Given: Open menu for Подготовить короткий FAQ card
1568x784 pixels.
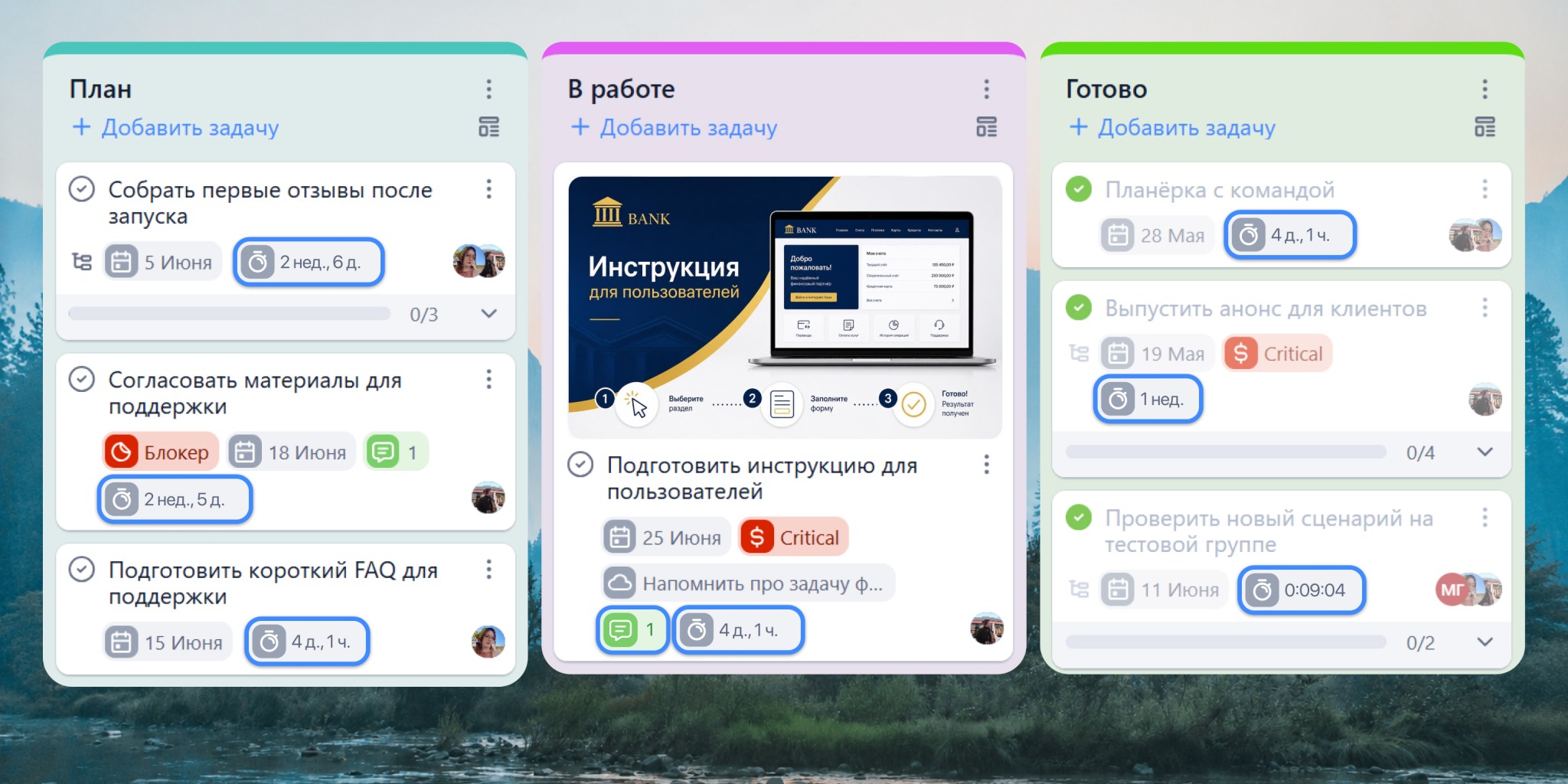Looking at the screenshot, I should [x=488, y=569].
